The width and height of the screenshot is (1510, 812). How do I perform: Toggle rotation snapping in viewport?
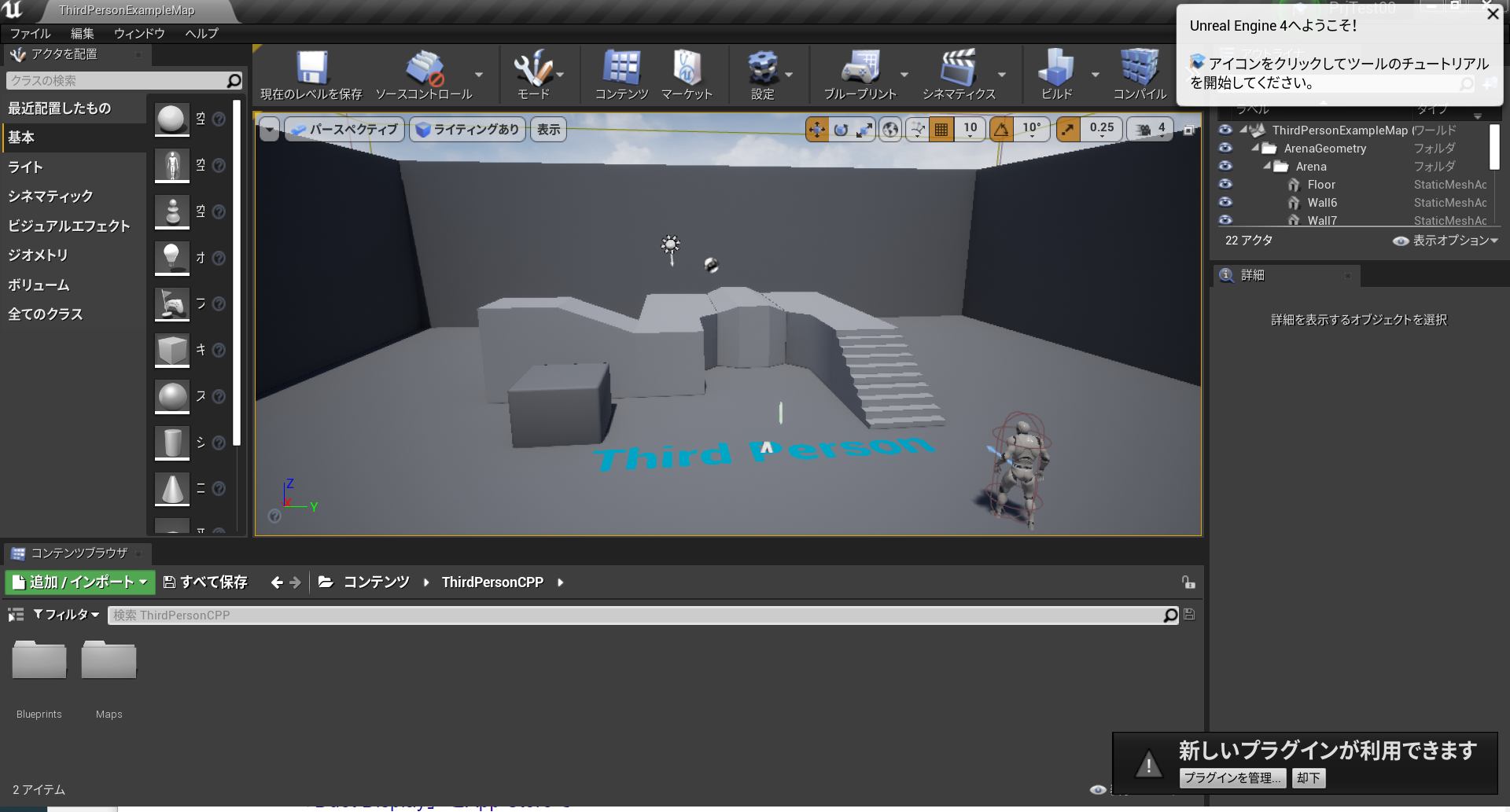pyautogui.click(x=1001, y=130)
